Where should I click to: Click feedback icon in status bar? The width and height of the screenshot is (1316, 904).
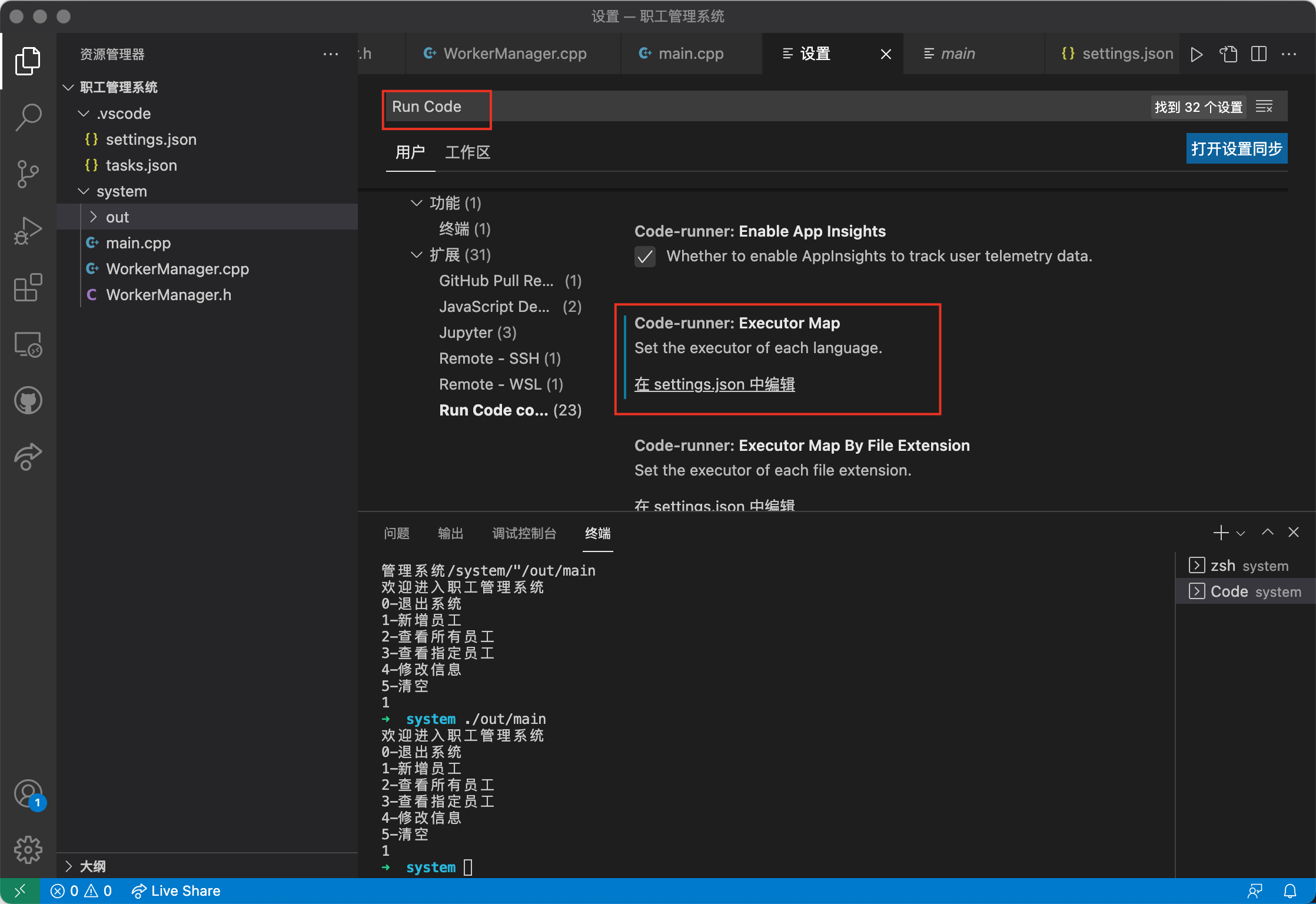click(1254, 891)
